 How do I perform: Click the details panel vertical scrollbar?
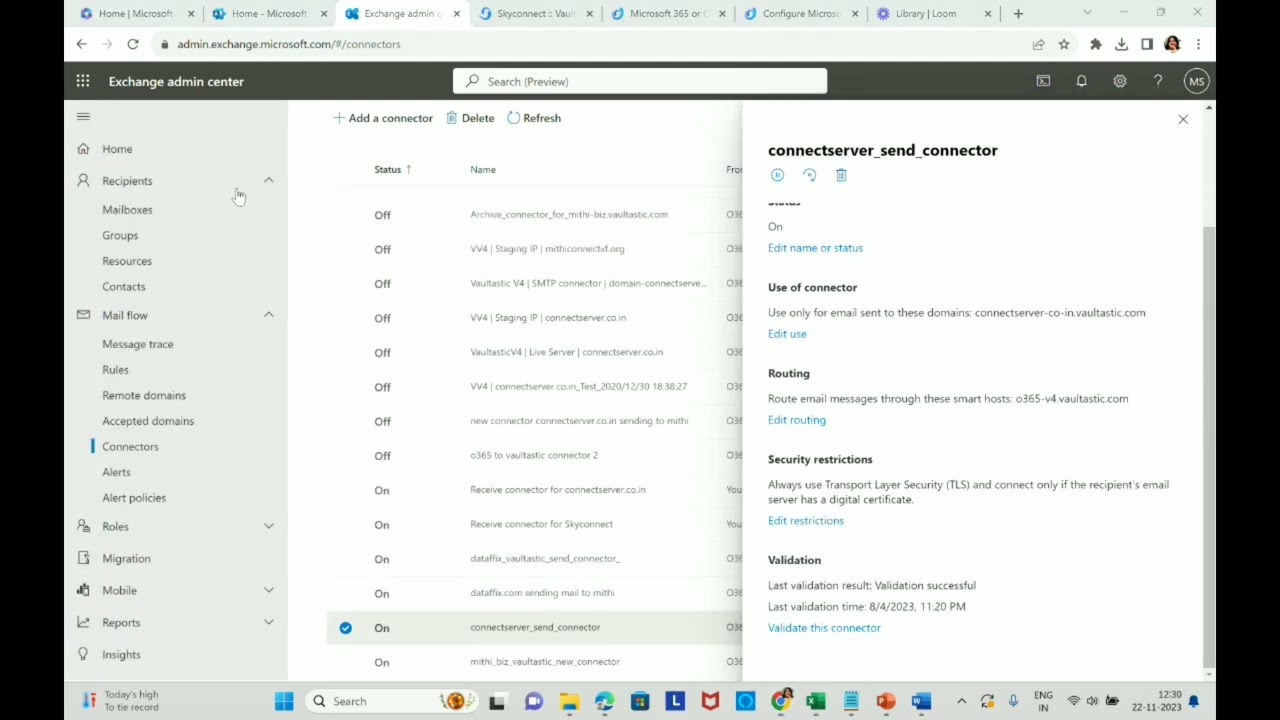(1209, 445)
